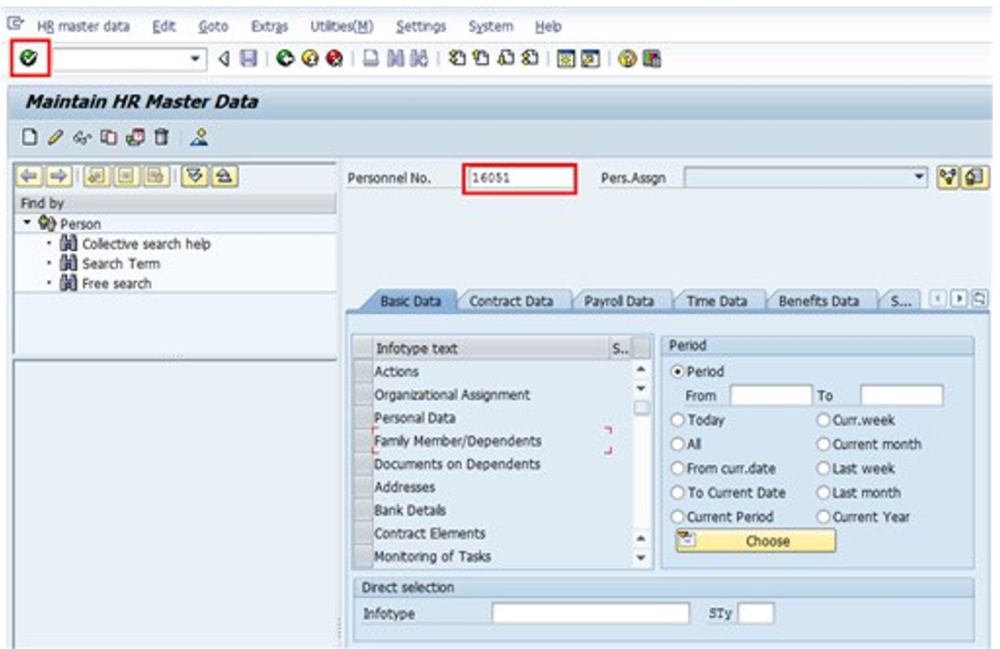Click the right arrow icon in search panel
The image size is (1000, 649).
[x=58, y=177]
